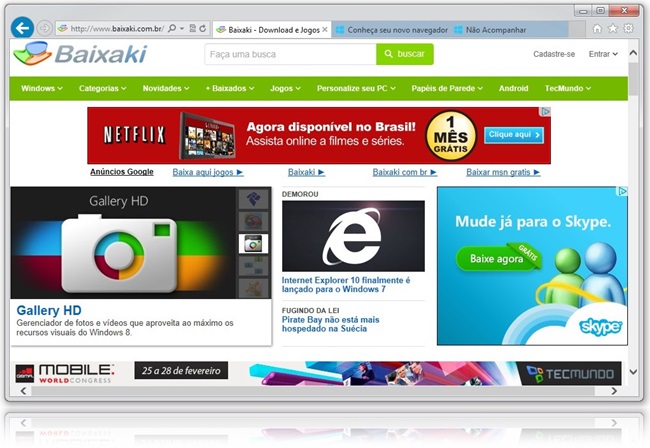The width and height of the screenshot is (650, 448).
Task: Click Anúncios Google label
Action: [x=122, y=172]
